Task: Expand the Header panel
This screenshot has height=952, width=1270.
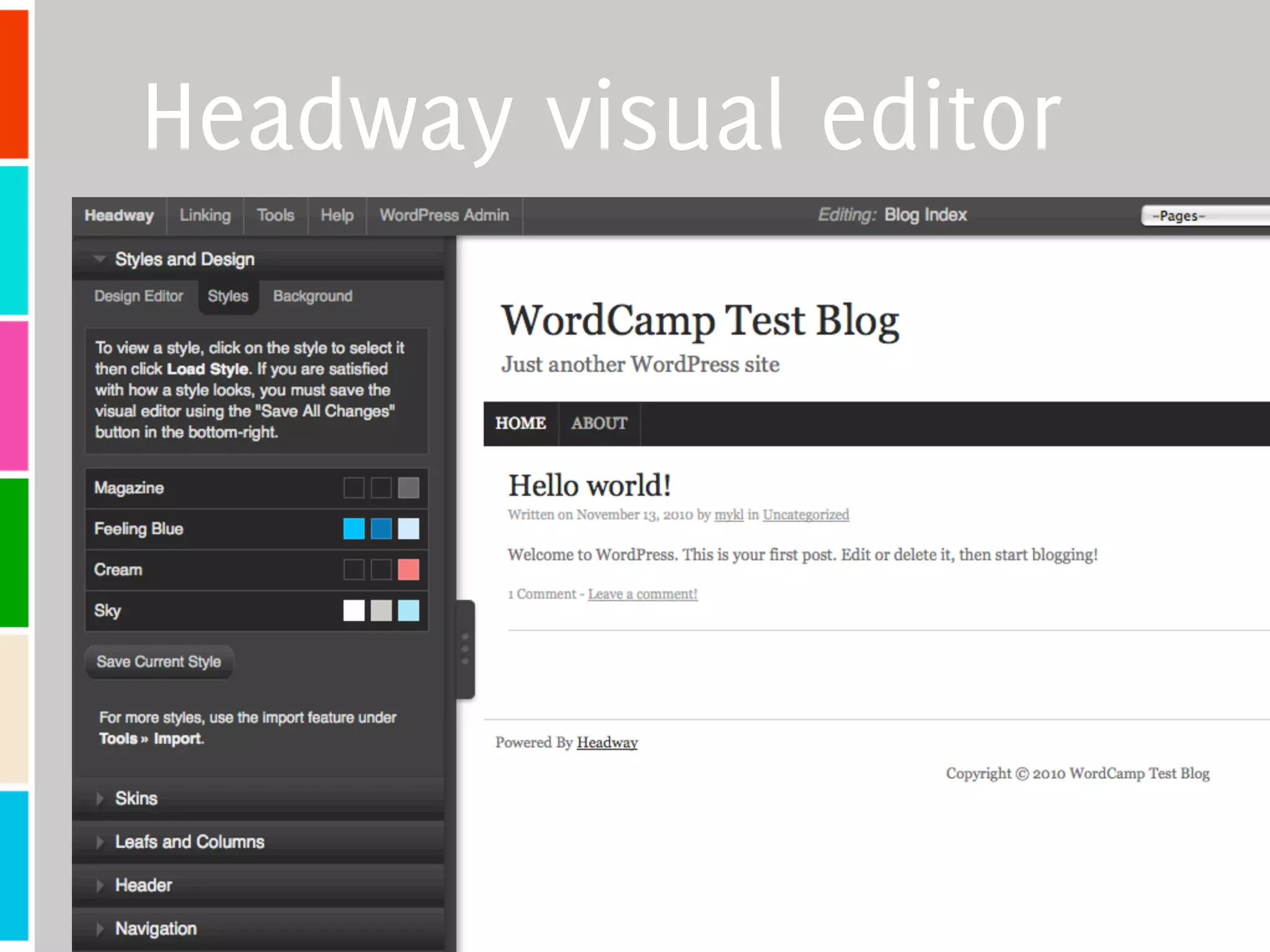Action: tap(258, 885)
